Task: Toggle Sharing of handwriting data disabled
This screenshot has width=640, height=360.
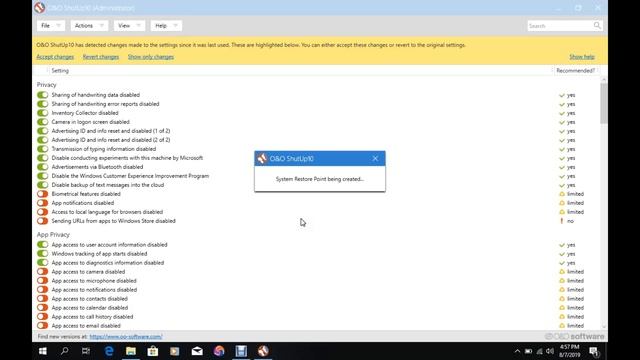Action: click(42, 95)
